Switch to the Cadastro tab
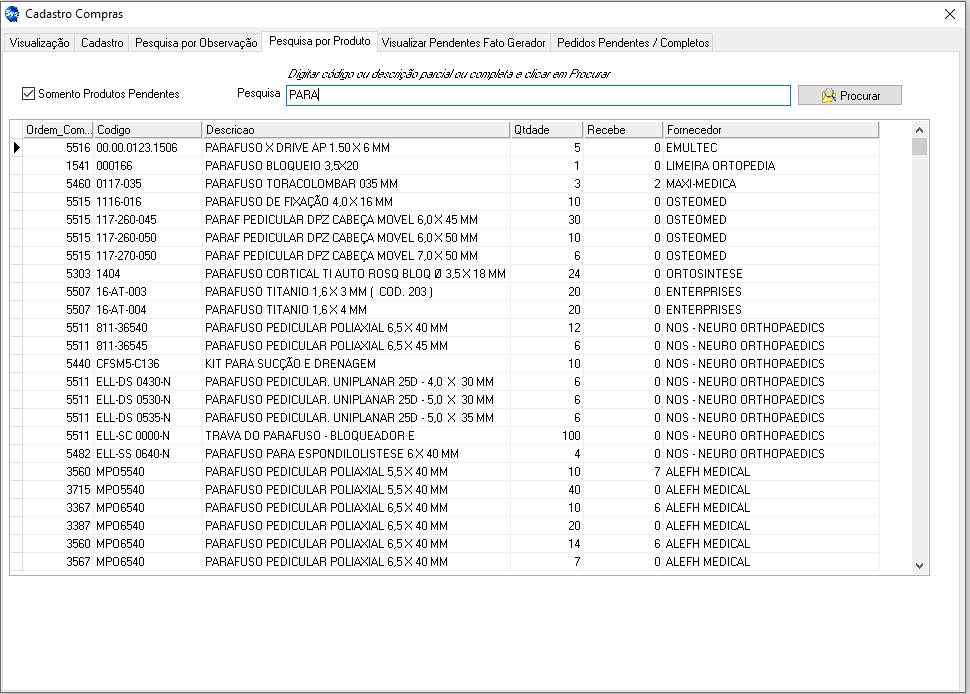Image resolution: width=970 pixels, height=694 pixels. coord(102,43)
